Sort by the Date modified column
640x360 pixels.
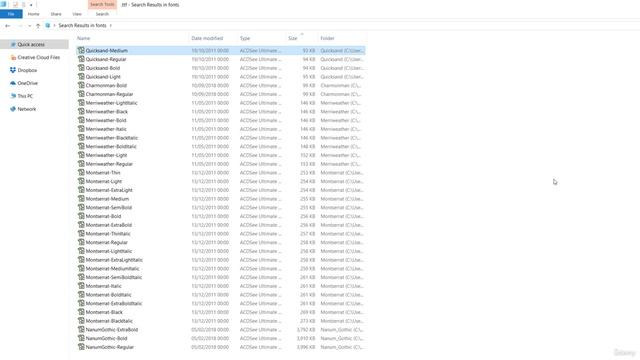207,38
